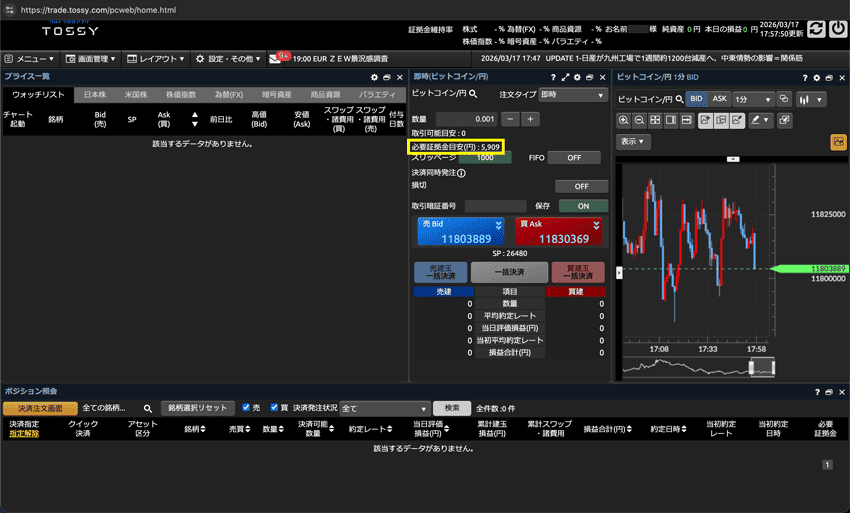Click the red 買 Ask price button

[560, 232]
